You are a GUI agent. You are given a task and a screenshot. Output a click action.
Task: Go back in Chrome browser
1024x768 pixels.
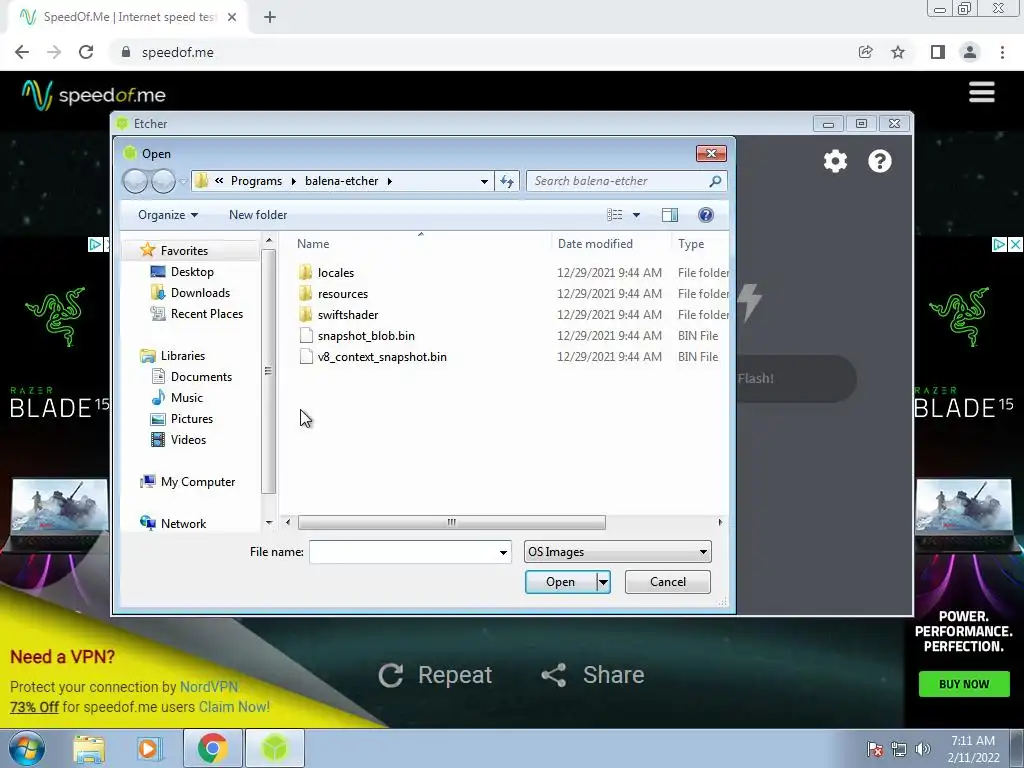point(22,52)
